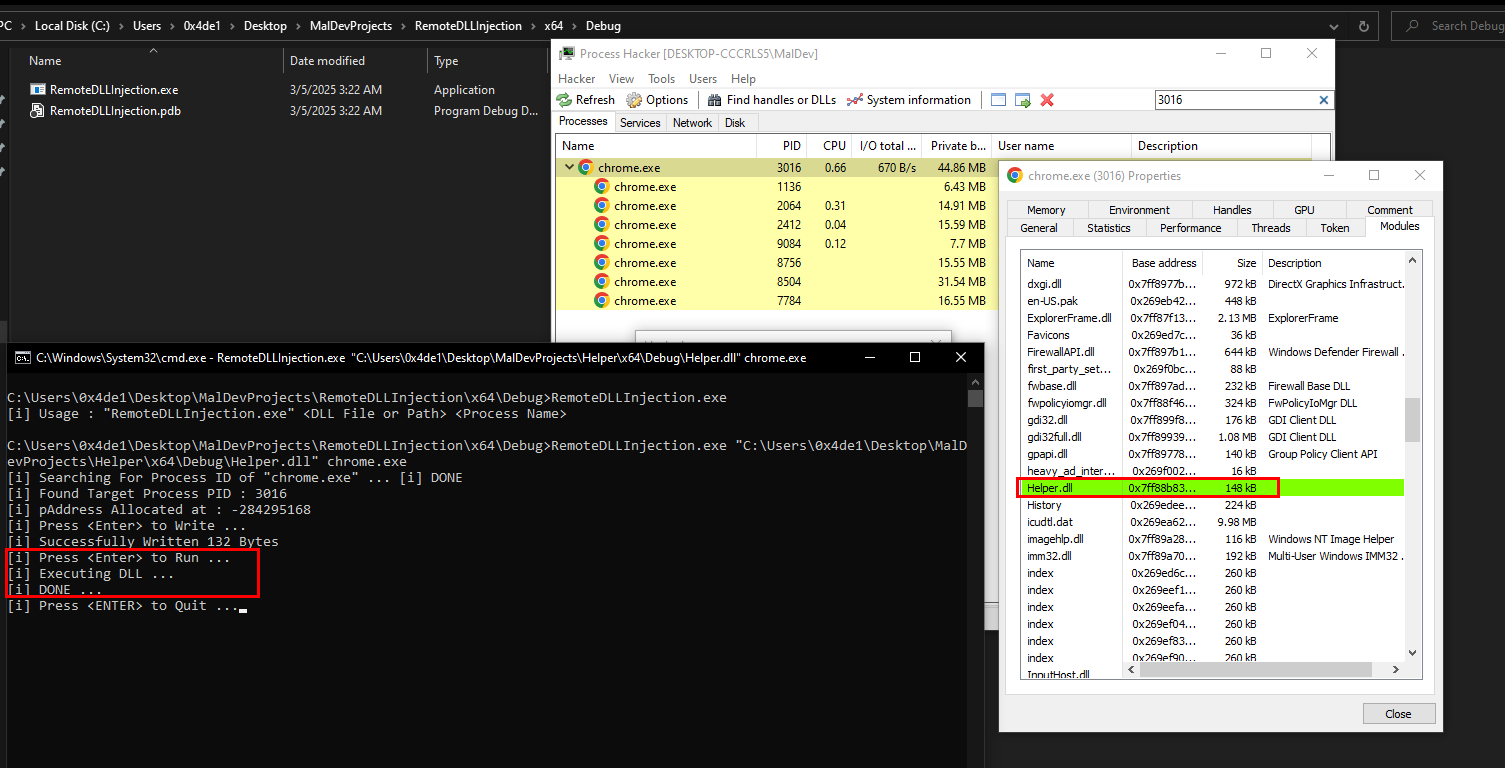Open the Handles tab in Properties
The image size is (1505, 768).
(1232, 210)
